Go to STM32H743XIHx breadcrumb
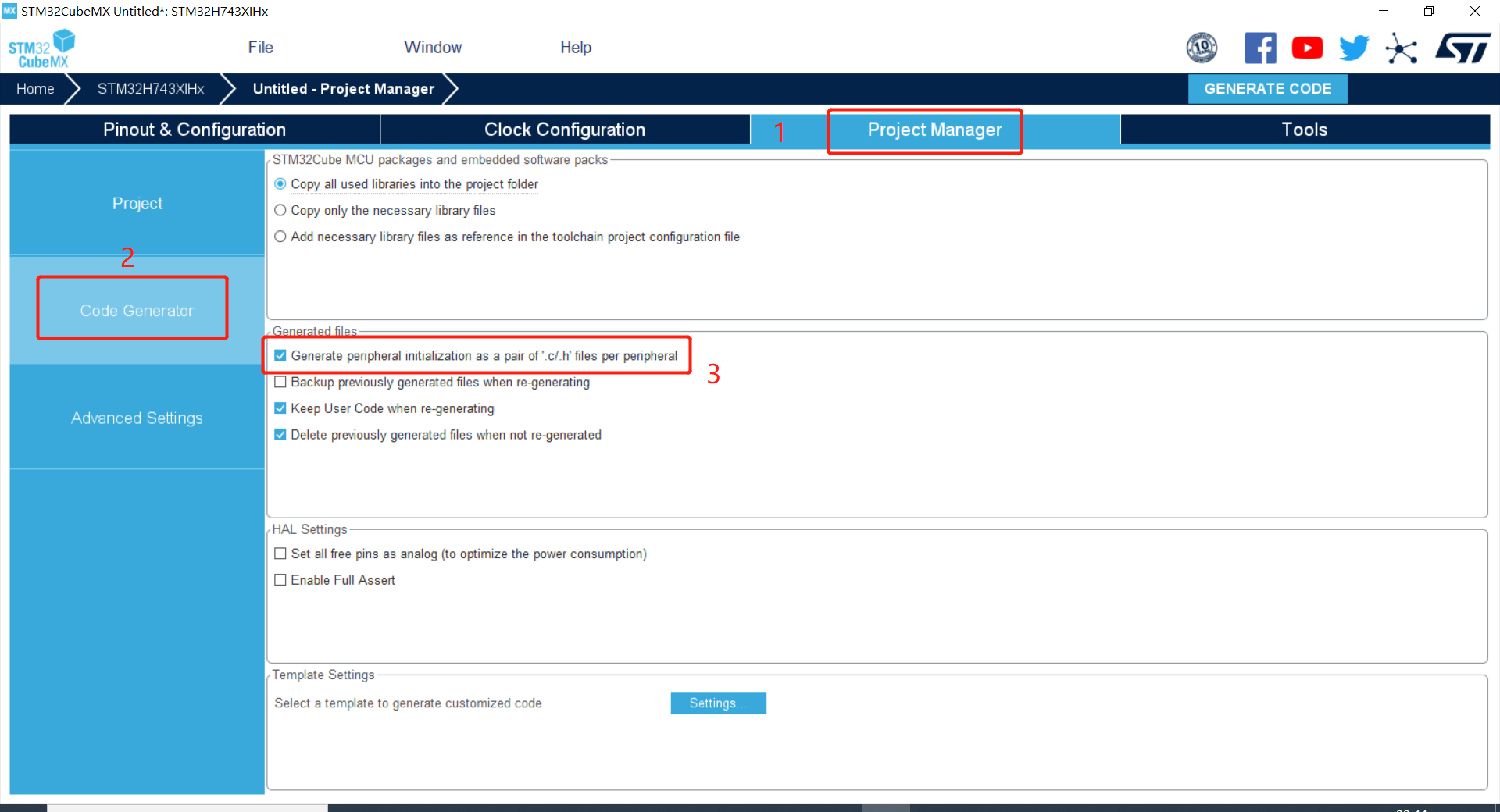The image size is (1500, 812). click(x=151, y=89)
